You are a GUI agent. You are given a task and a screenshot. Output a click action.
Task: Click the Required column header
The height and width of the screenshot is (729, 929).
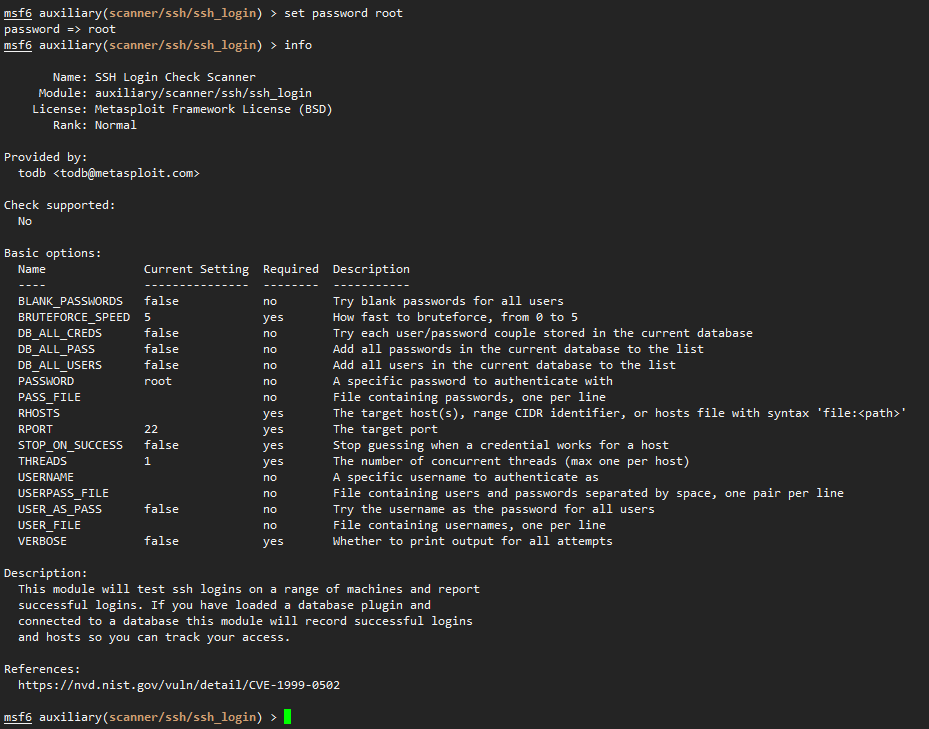pos(291,269)
